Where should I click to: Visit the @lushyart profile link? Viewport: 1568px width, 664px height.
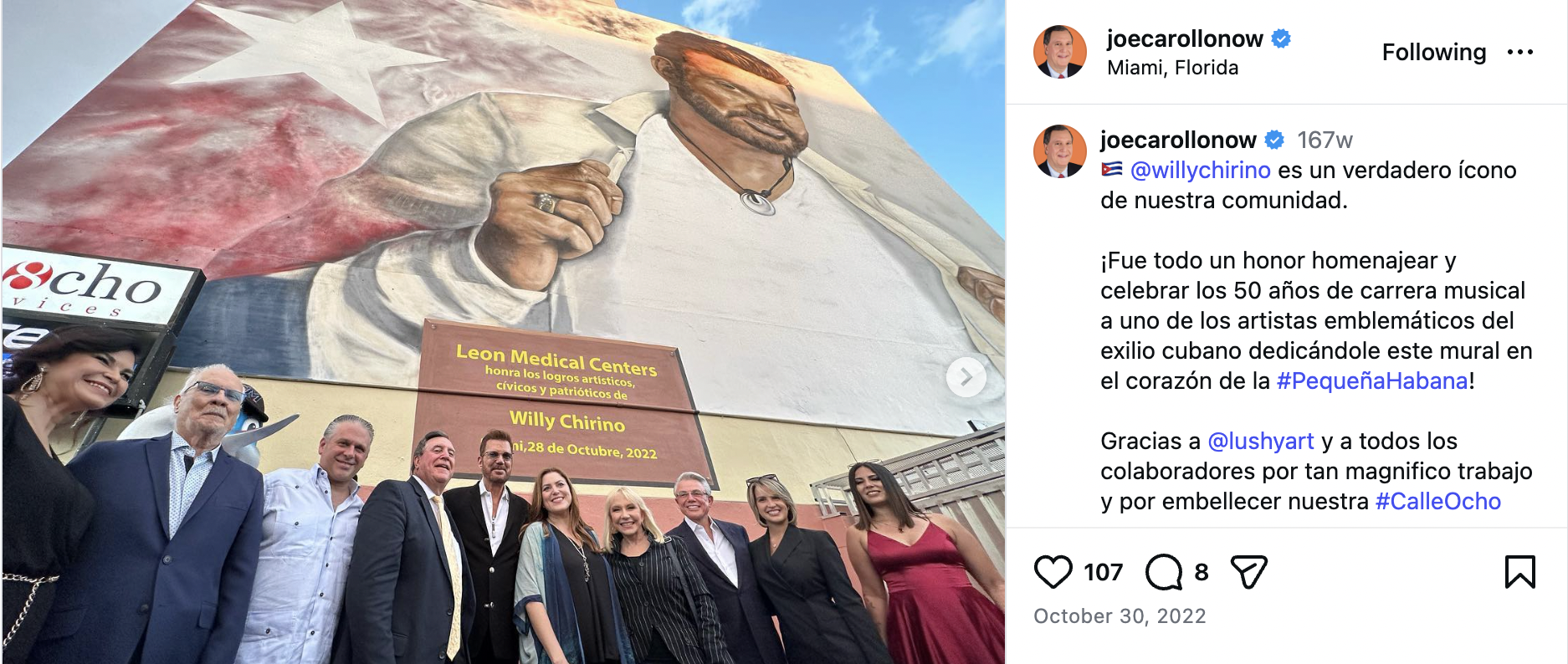point(1261,441)
